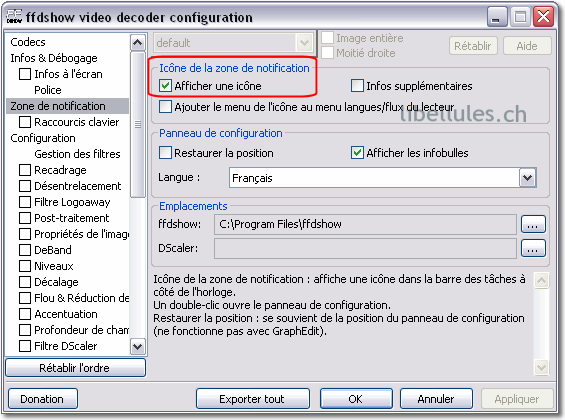Click help text scroll down arrow
The height and width of the screenshot is (420, 565).
pyautogui.click(x=541, y=367)
